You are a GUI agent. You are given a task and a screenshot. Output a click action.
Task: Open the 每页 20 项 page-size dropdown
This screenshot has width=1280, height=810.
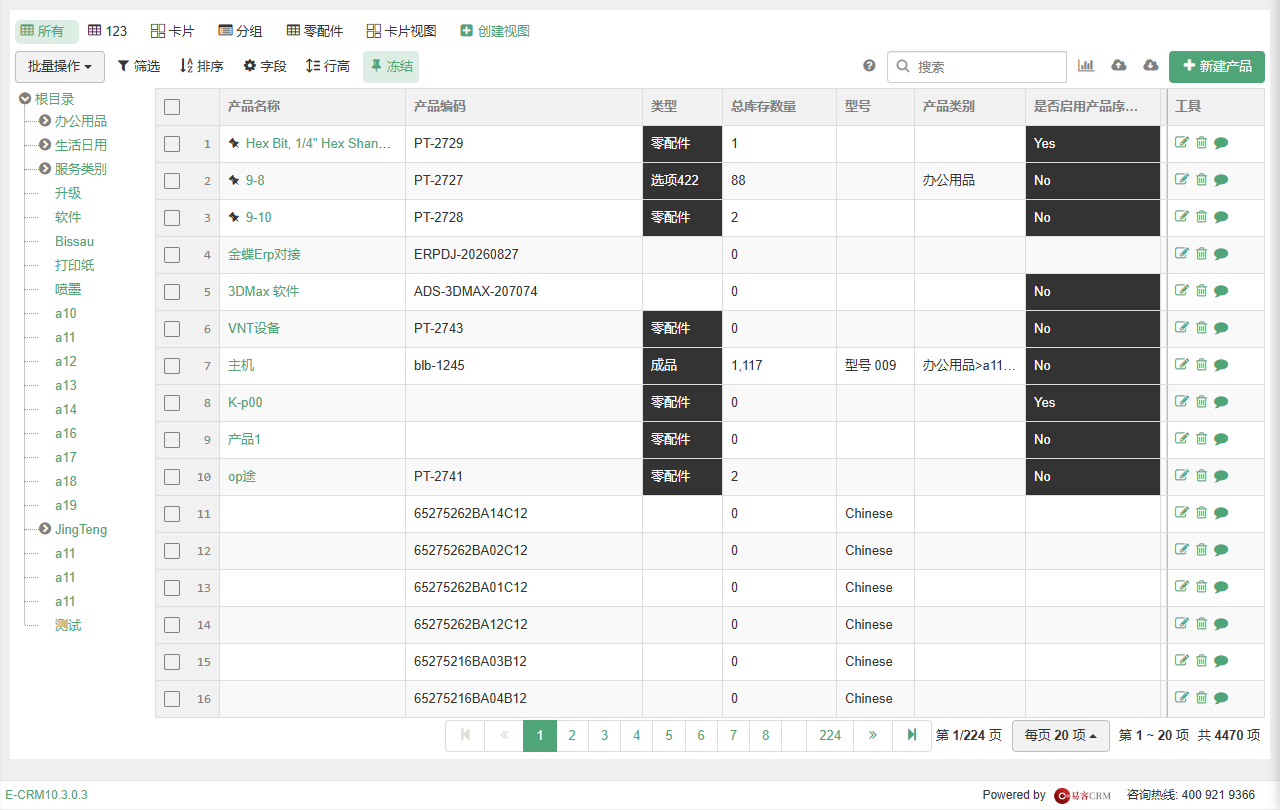click(1060, 735)
